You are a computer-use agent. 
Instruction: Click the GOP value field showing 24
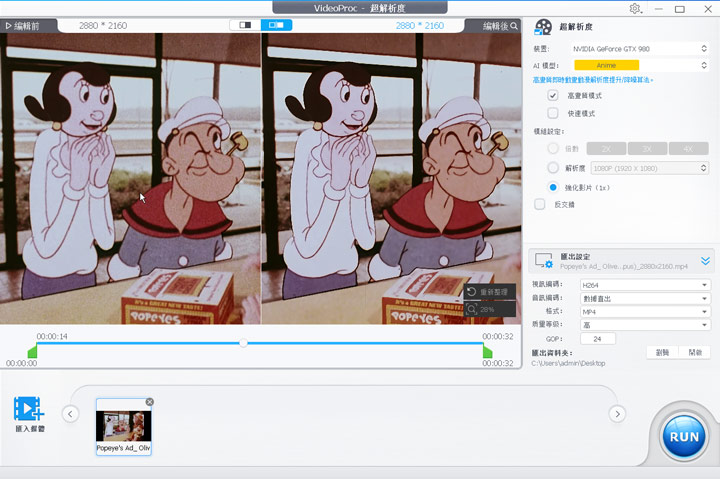click(598, 339)
